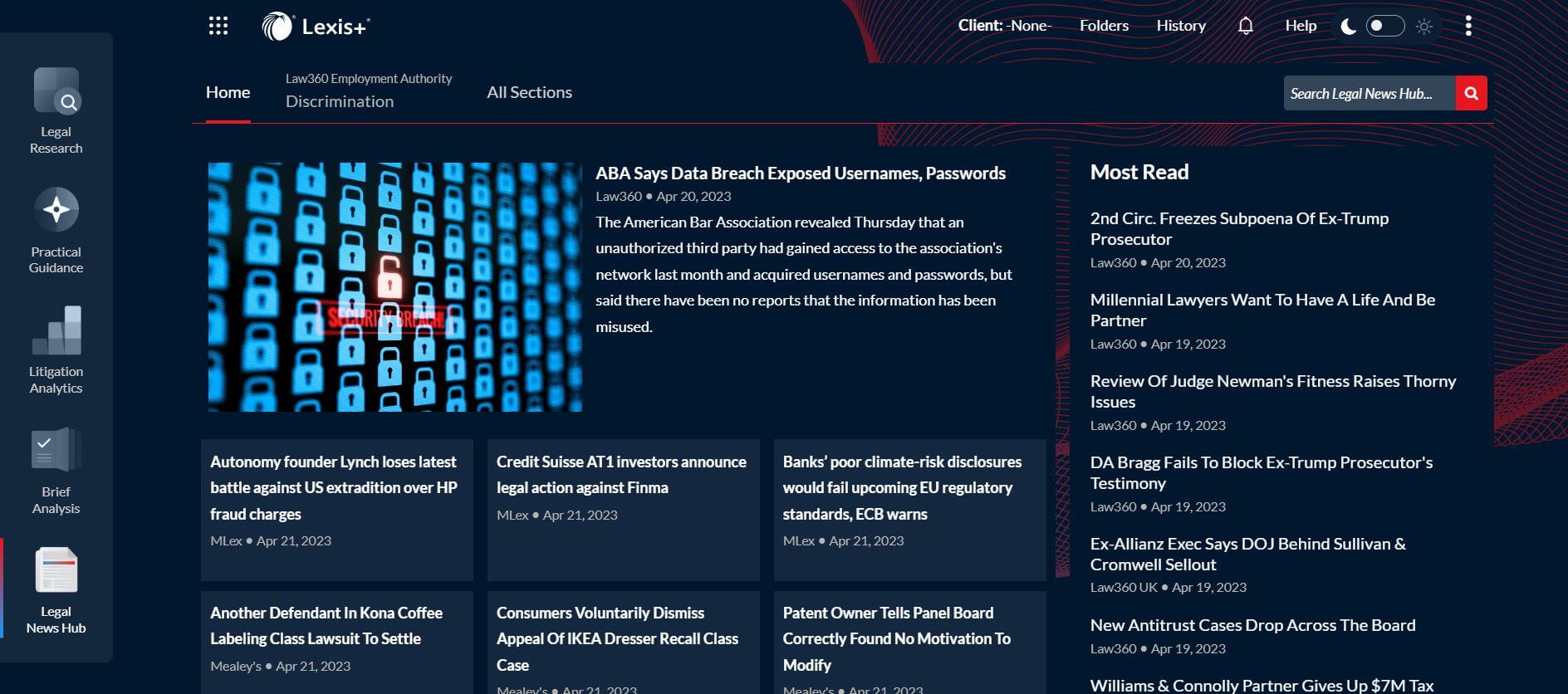Open the Client -None- selector
The height and width of the screenshot is (694, 1568).
click(x=1004, y=26)
